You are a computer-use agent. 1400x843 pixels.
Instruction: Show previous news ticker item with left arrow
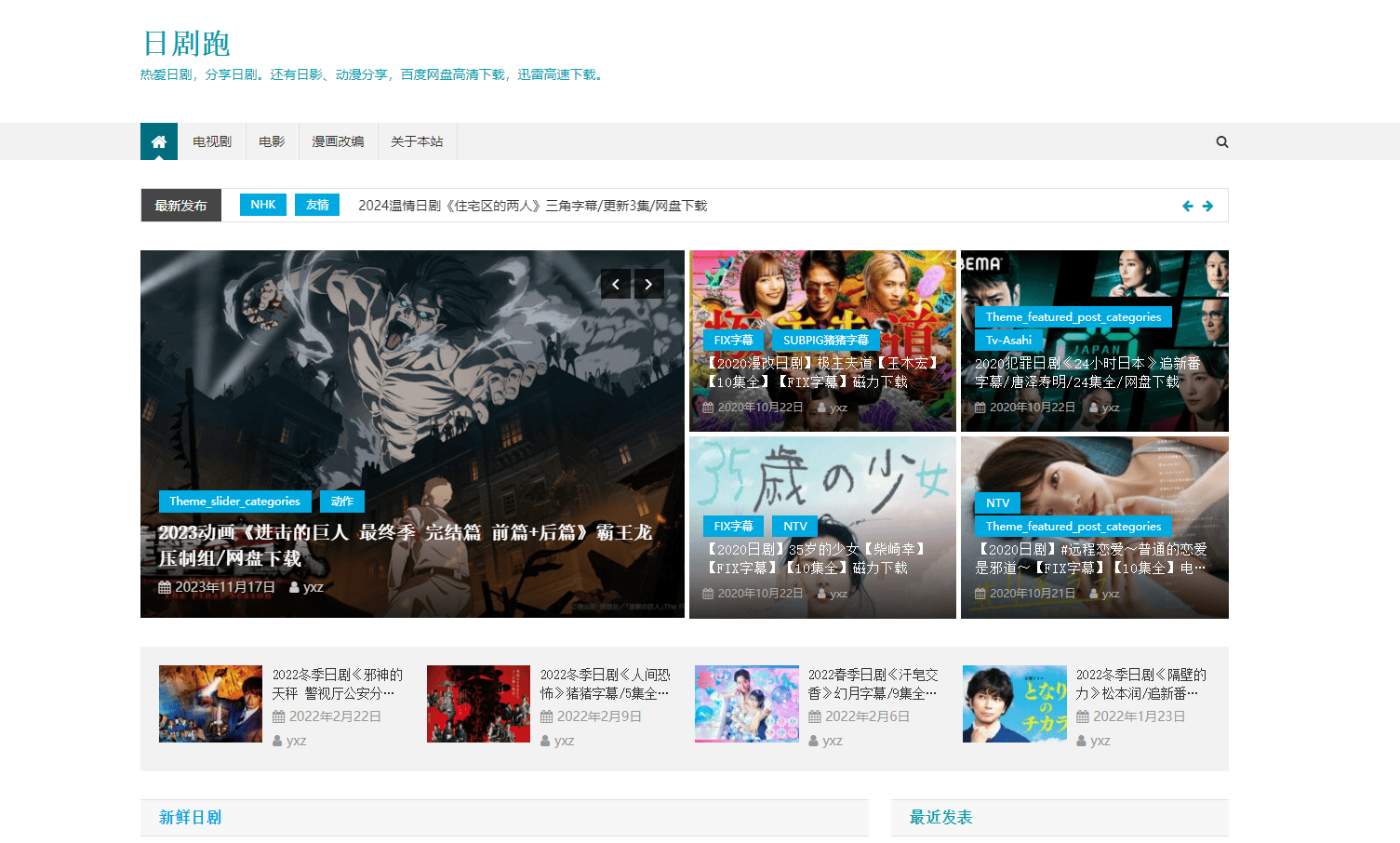[x=1188, y=206]
